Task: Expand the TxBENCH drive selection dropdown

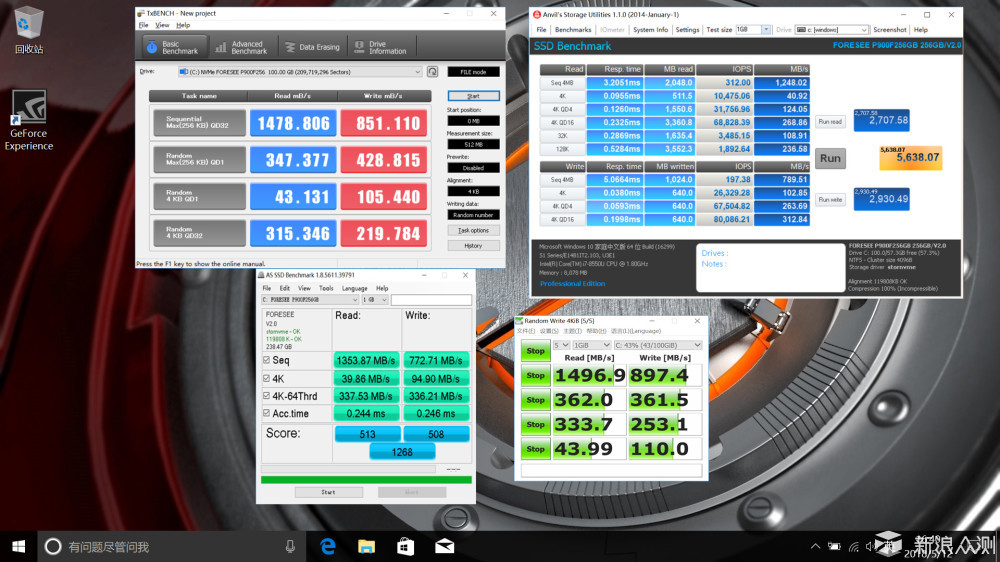Action: tap(417, 72)
